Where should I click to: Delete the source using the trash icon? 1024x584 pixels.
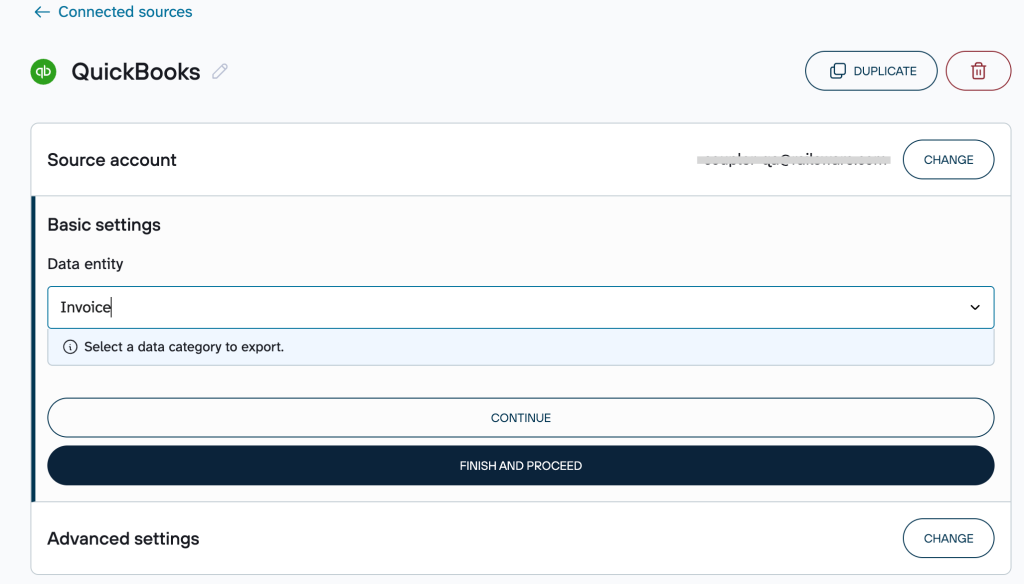(x=978, y=71)
